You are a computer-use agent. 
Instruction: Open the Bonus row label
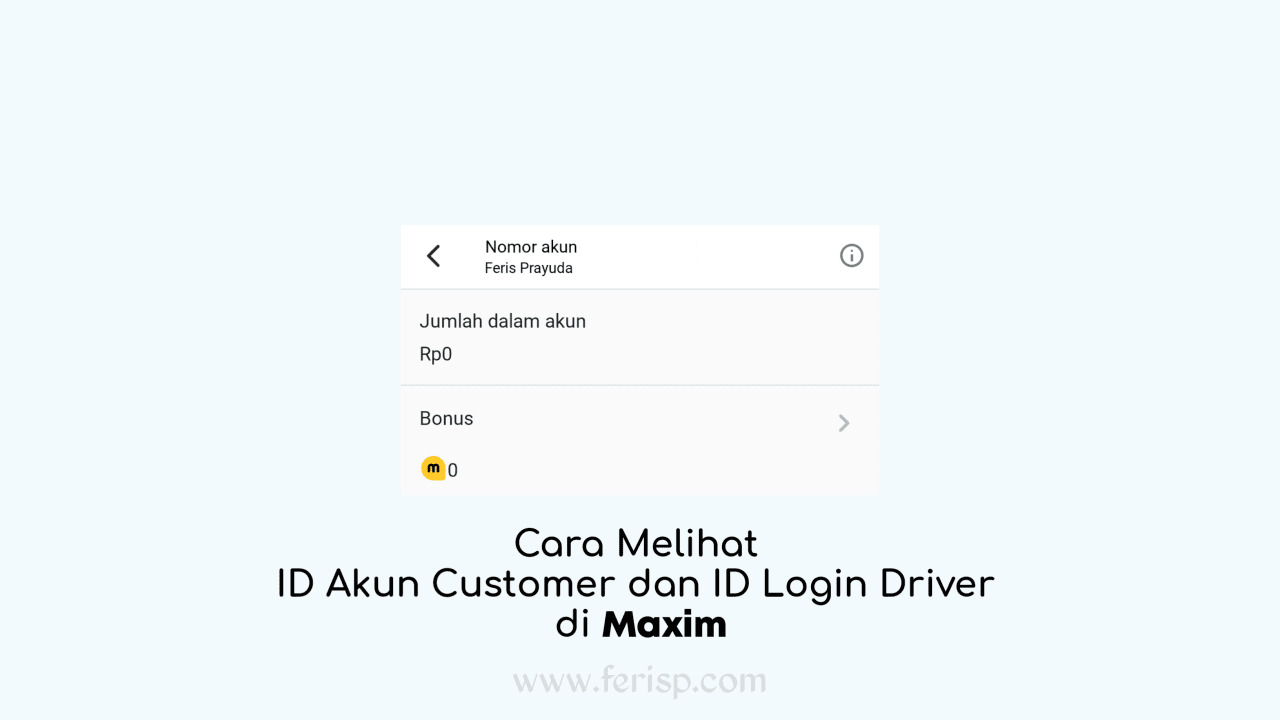tap(446, 418)
